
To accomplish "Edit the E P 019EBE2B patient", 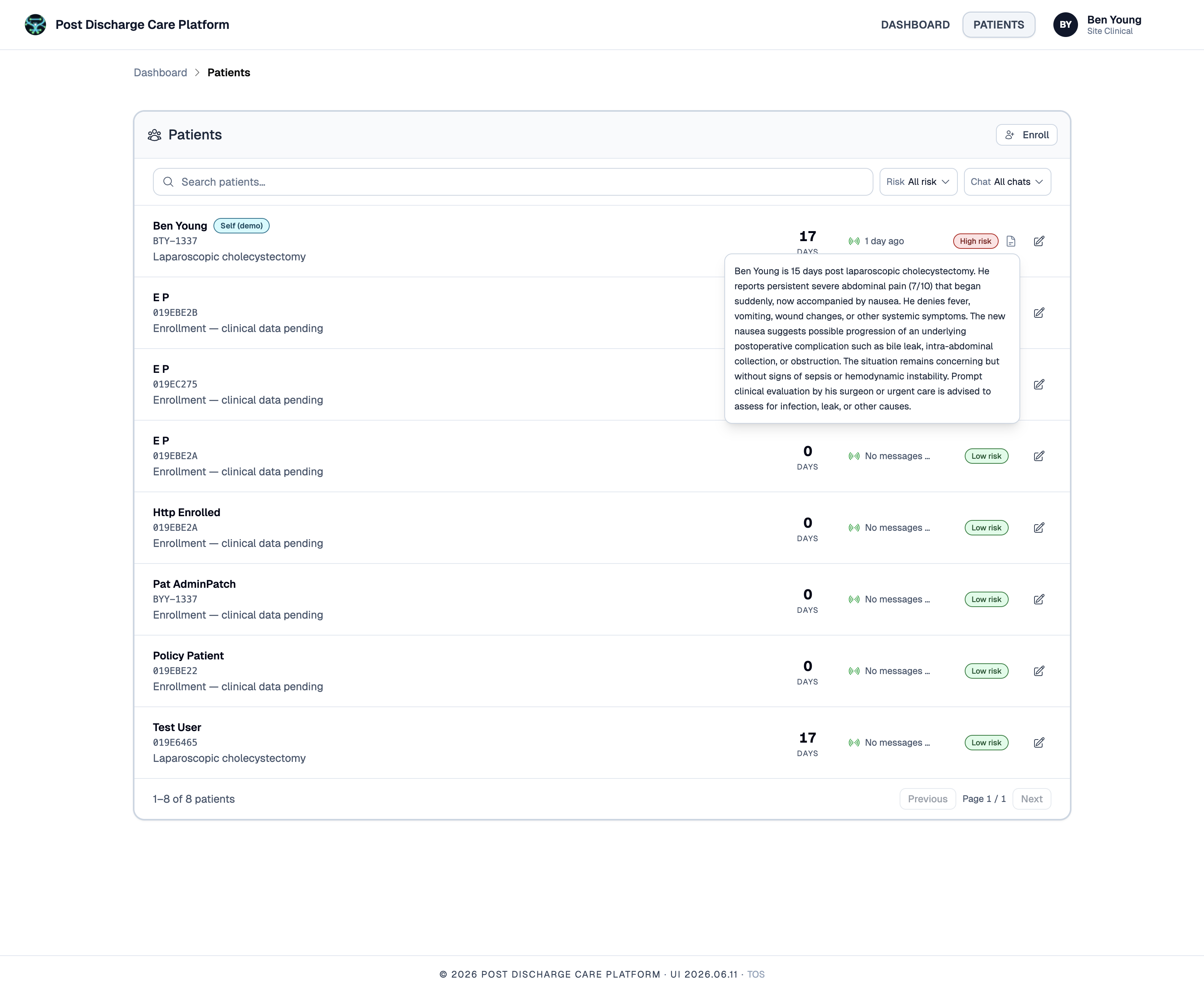I will pos(1039,313).
